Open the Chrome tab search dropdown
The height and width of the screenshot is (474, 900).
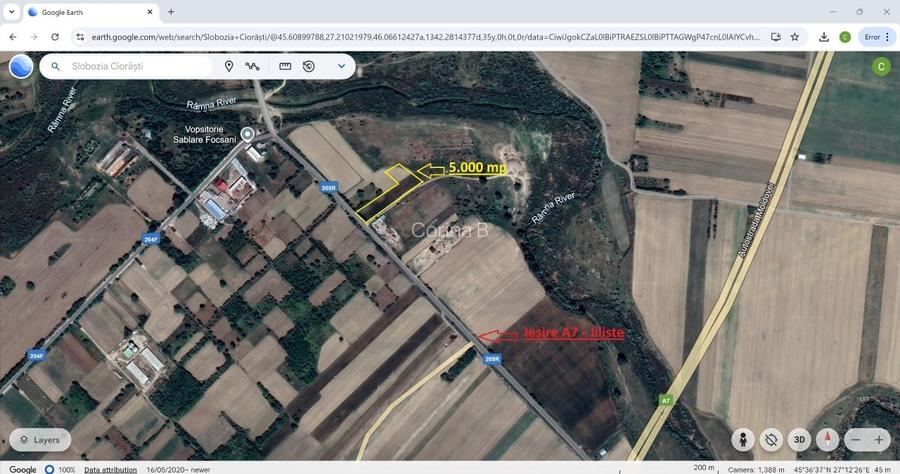point(12,12)
